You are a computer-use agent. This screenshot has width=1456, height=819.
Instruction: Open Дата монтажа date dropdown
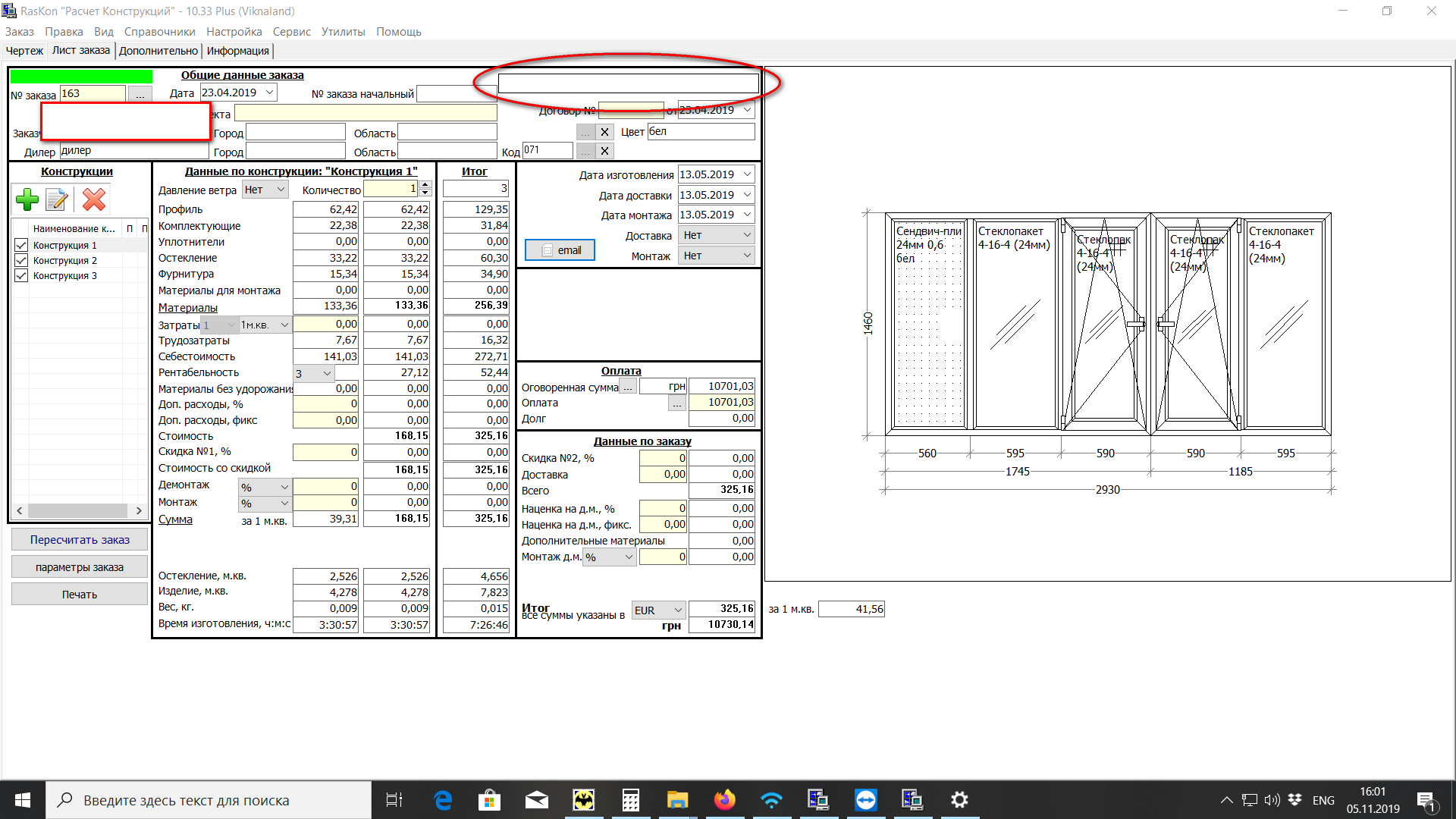[x=747, y=215]
